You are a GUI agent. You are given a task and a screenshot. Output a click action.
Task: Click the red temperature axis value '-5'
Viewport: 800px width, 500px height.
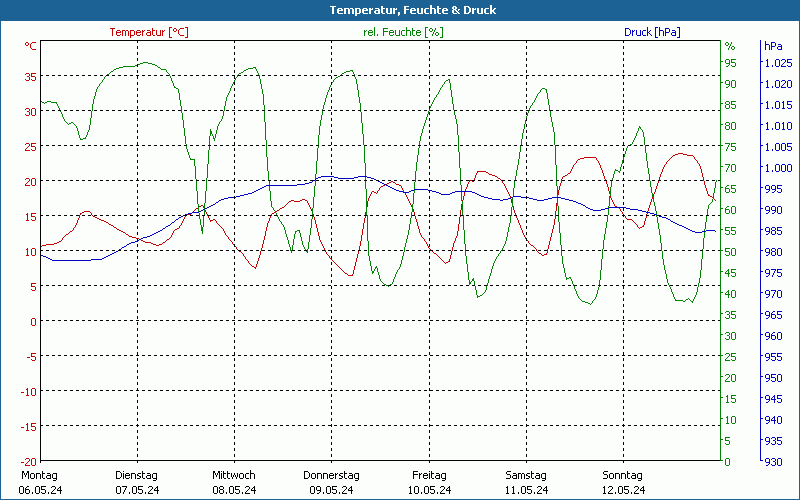click(x=32, y=357)
